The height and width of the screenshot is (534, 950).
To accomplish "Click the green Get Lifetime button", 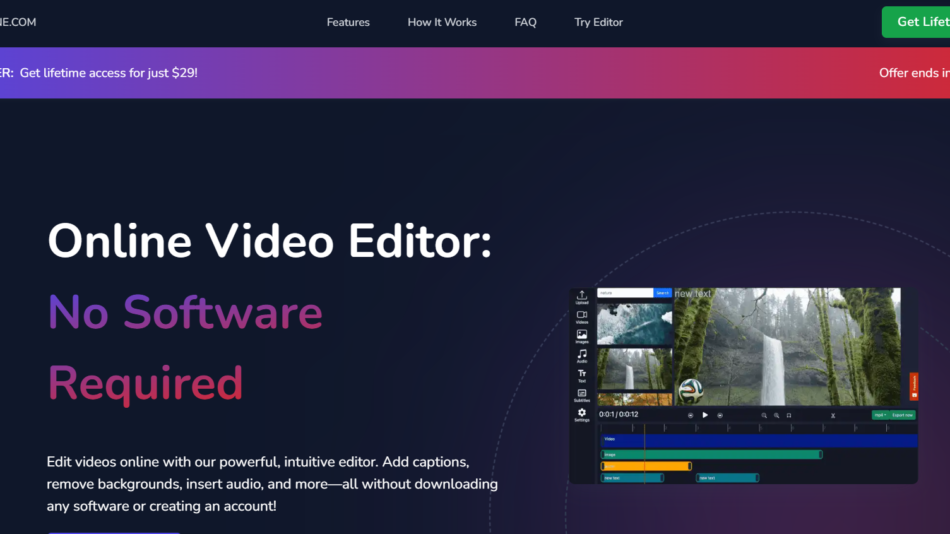I will click(x=916, y=22).
